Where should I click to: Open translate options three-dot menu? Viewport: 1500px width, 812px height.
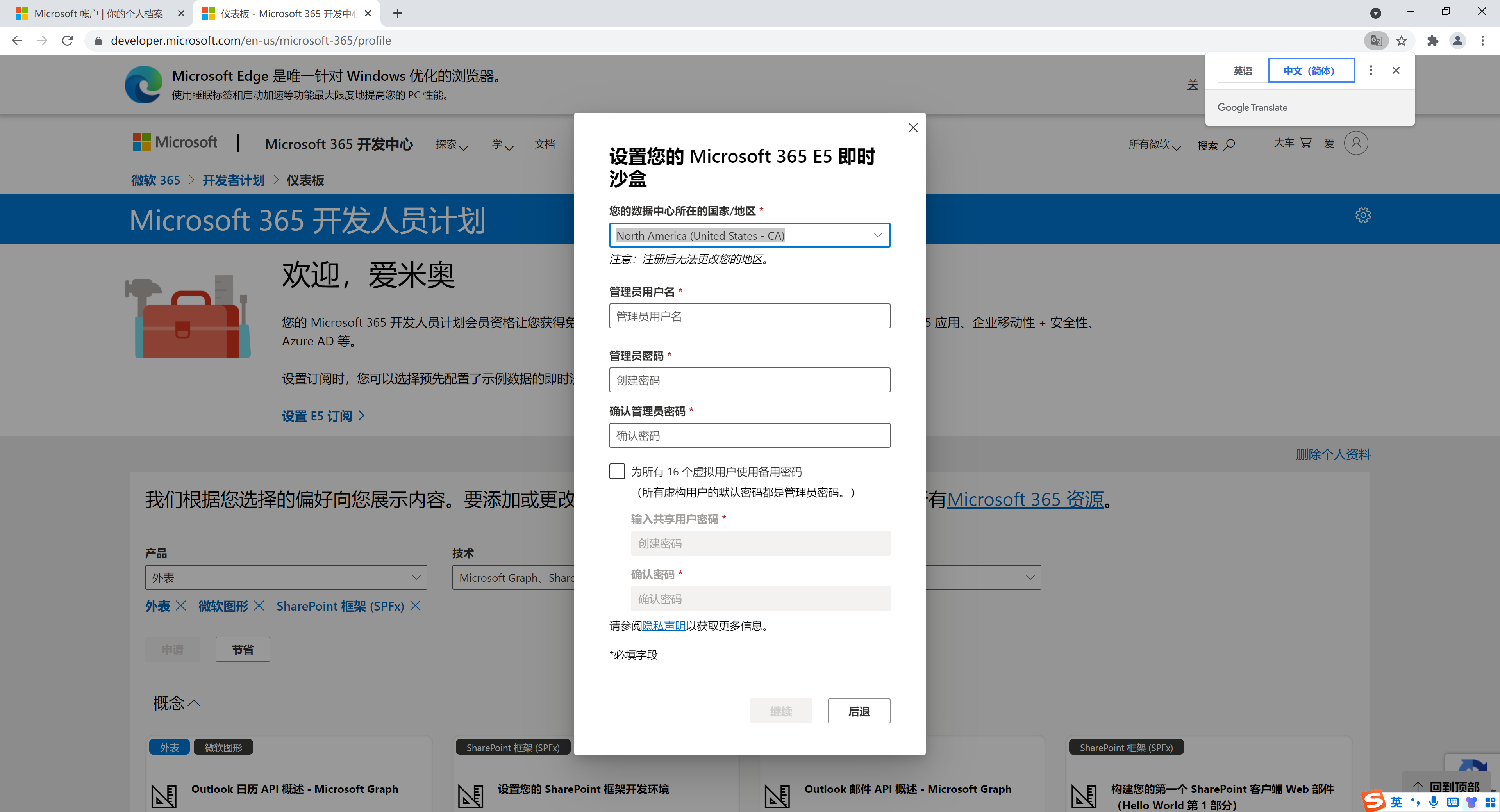(x=1371, y=70)
